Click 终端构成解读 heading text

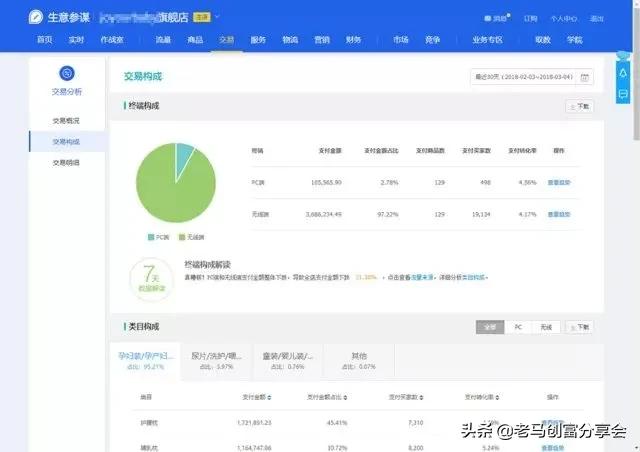click(x=207, y=265)
